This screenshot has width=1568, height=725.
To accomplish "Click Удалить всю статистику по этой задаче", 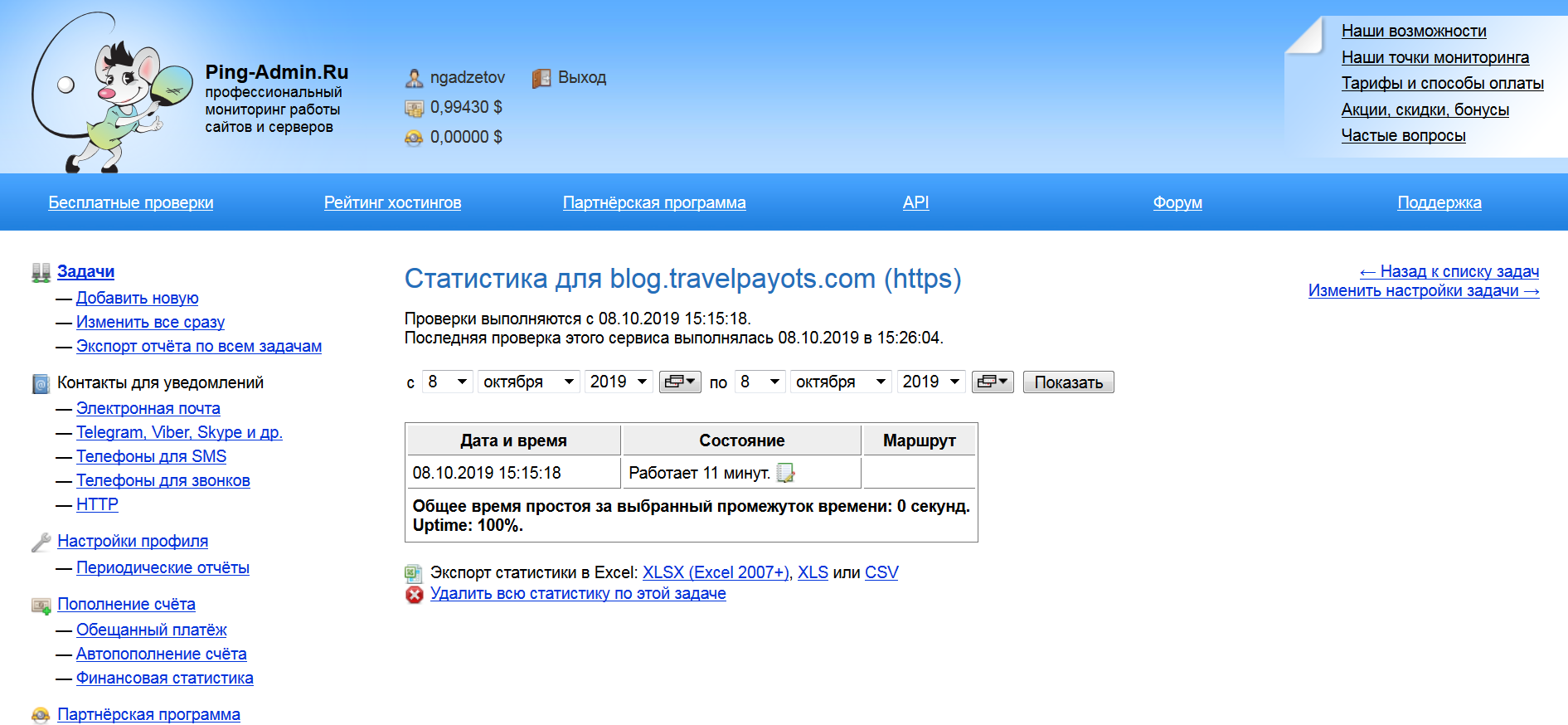I will [578, 593].
